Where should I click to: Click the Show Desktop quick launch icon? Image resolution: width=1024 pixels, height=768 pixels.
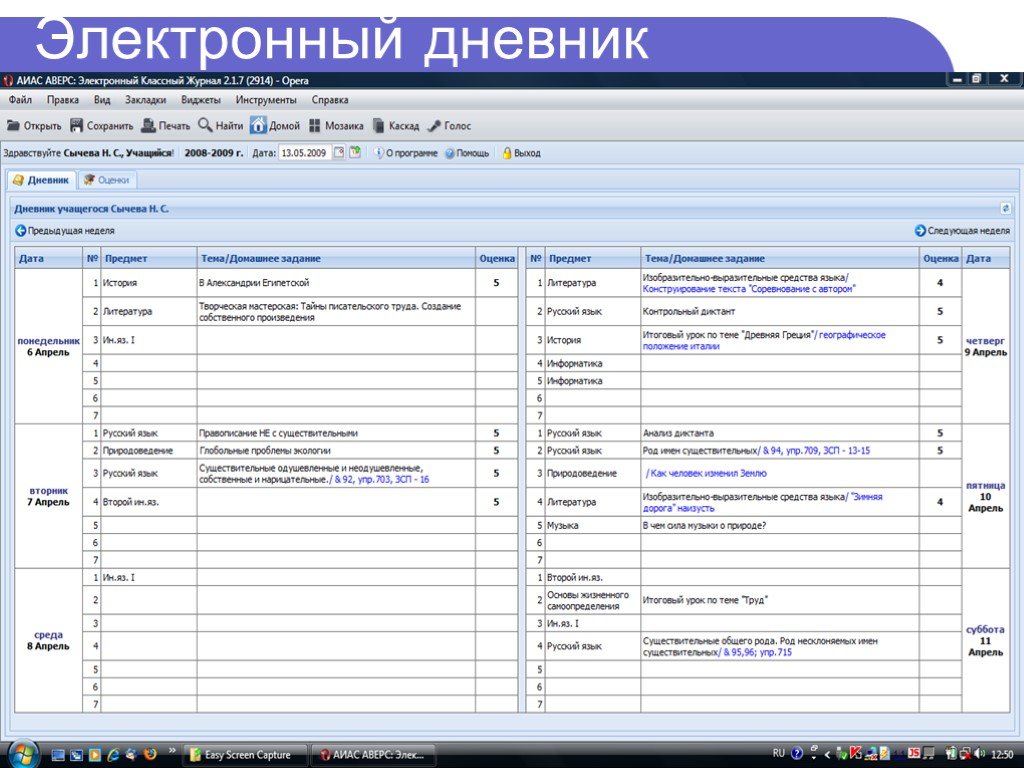(x=58, y=755)
